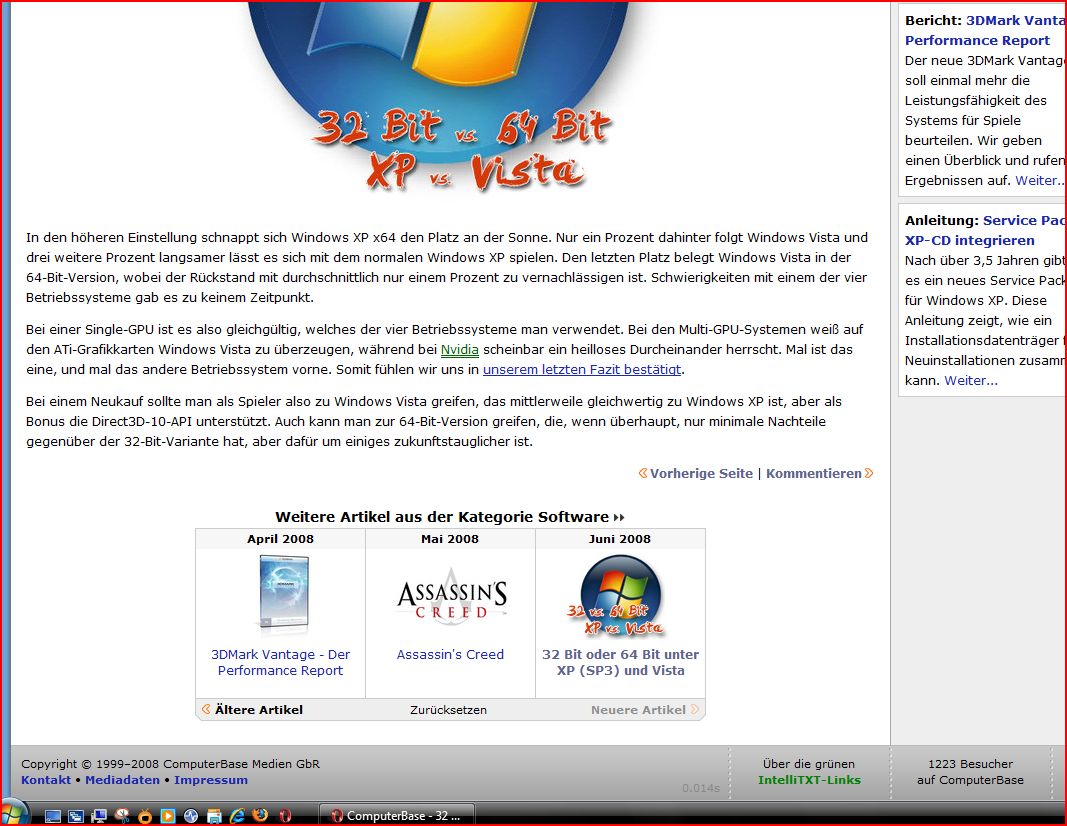Click the small 32 vs 64 Bit thumbnail

pos(619,595)
